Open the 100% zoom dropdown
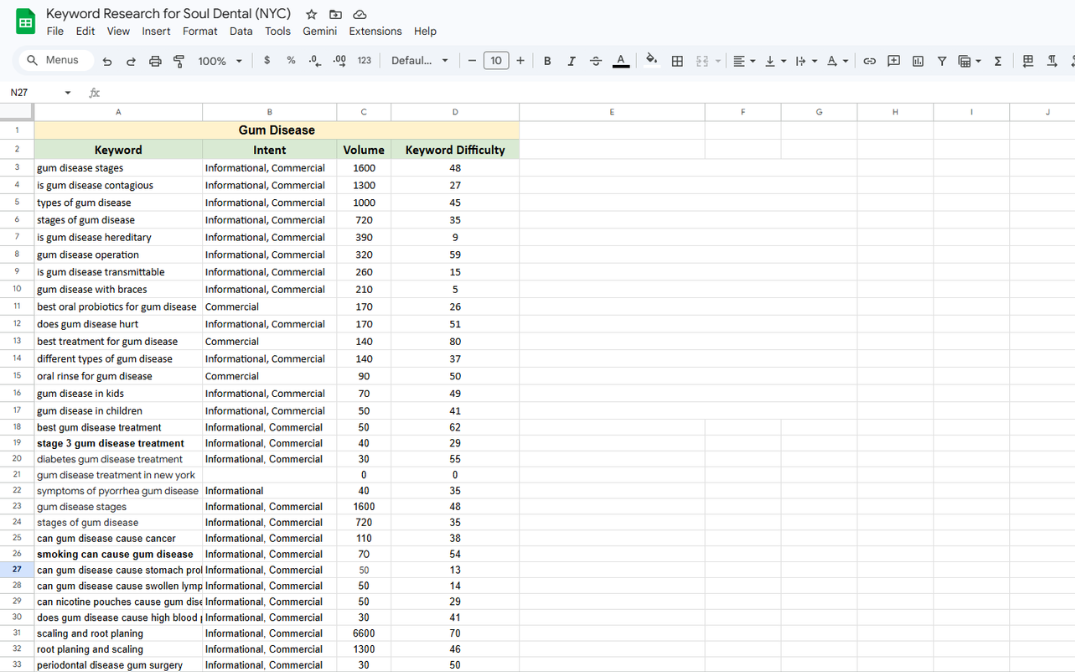The image size is (1075, 672). [220, 61]
